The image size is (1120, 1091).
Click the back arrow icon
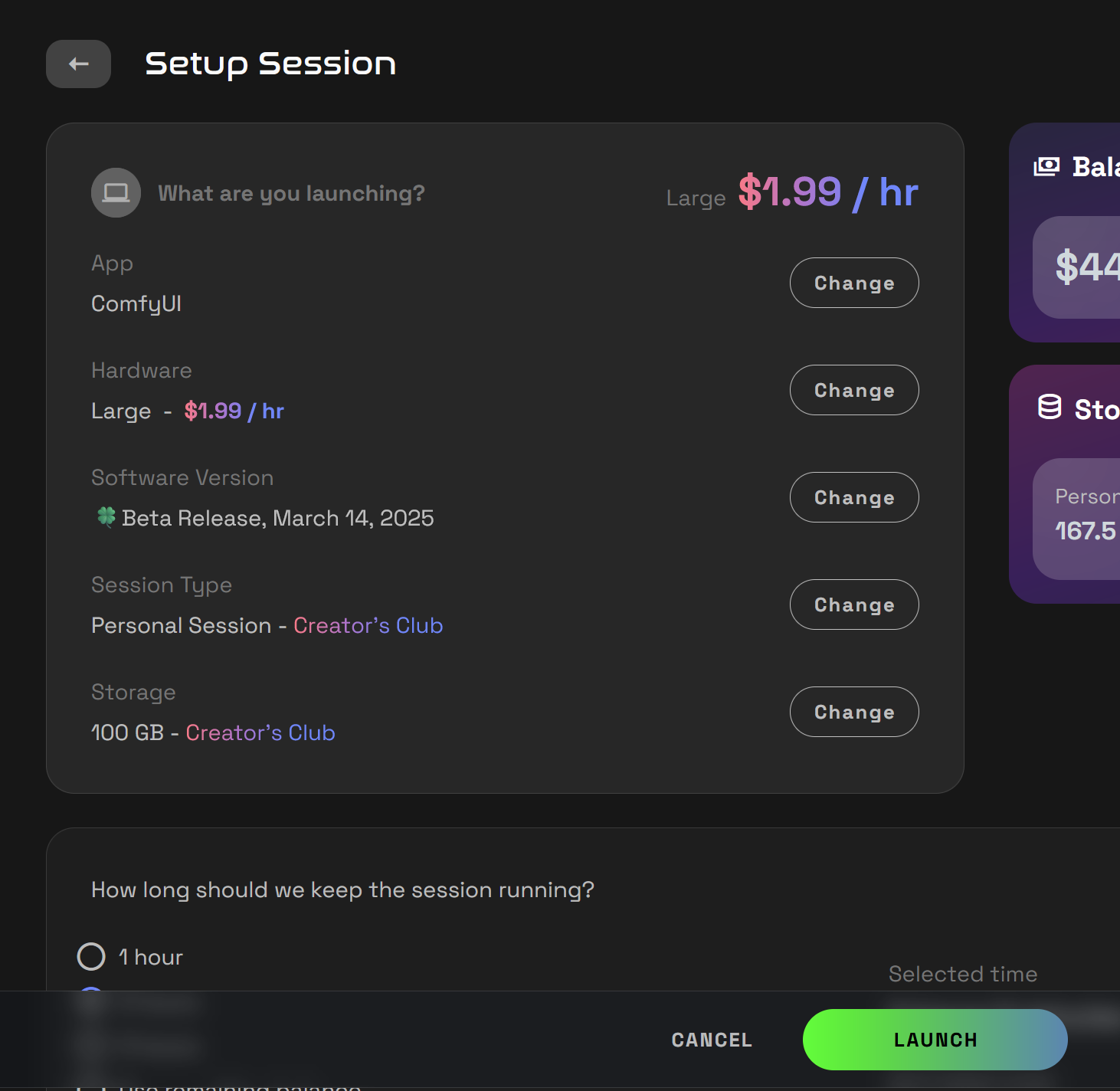point(77,64)
